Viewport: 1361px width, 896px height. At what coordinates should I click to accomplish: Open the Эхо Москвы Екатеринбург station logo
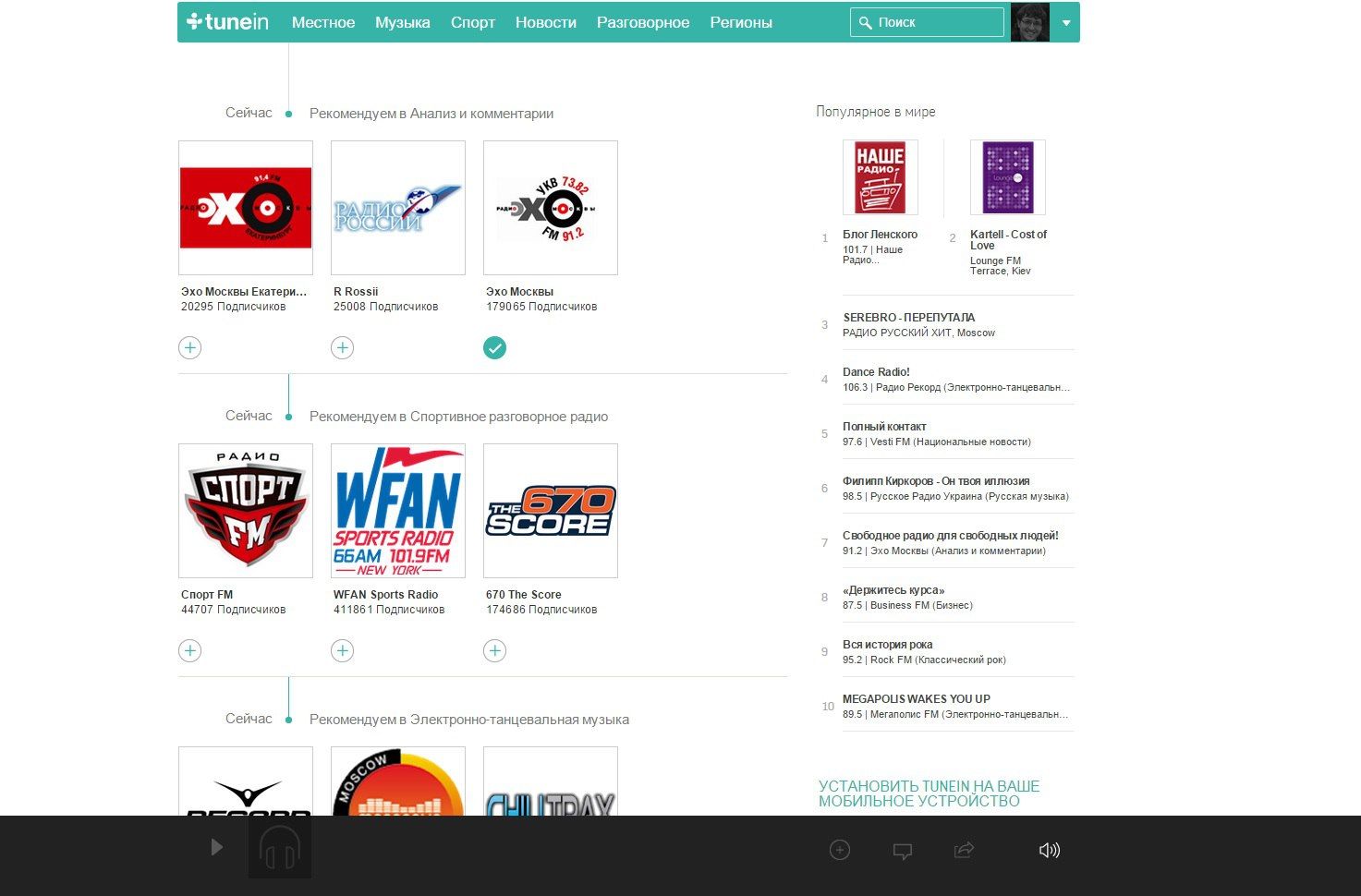click(x=246, y=208)
